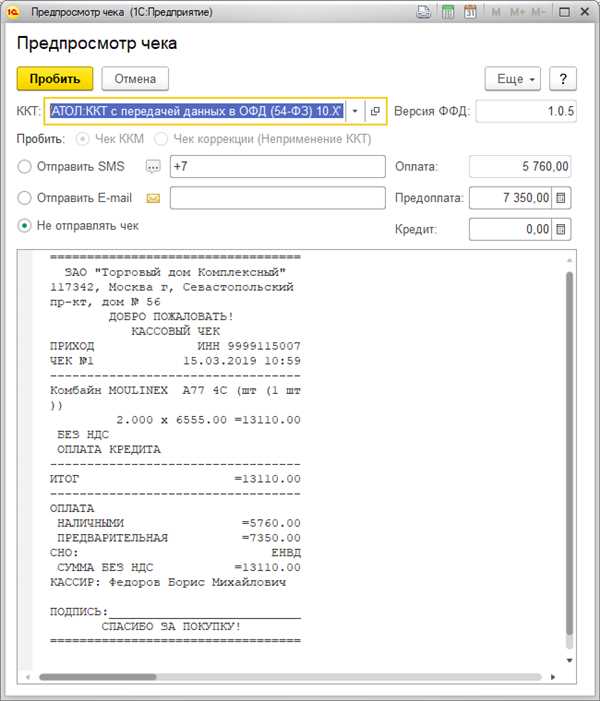Image resolution: width=600 pixels, height=701 pixels.
Task: Click the M- memory subtract button
Action: tap(539, 12)
